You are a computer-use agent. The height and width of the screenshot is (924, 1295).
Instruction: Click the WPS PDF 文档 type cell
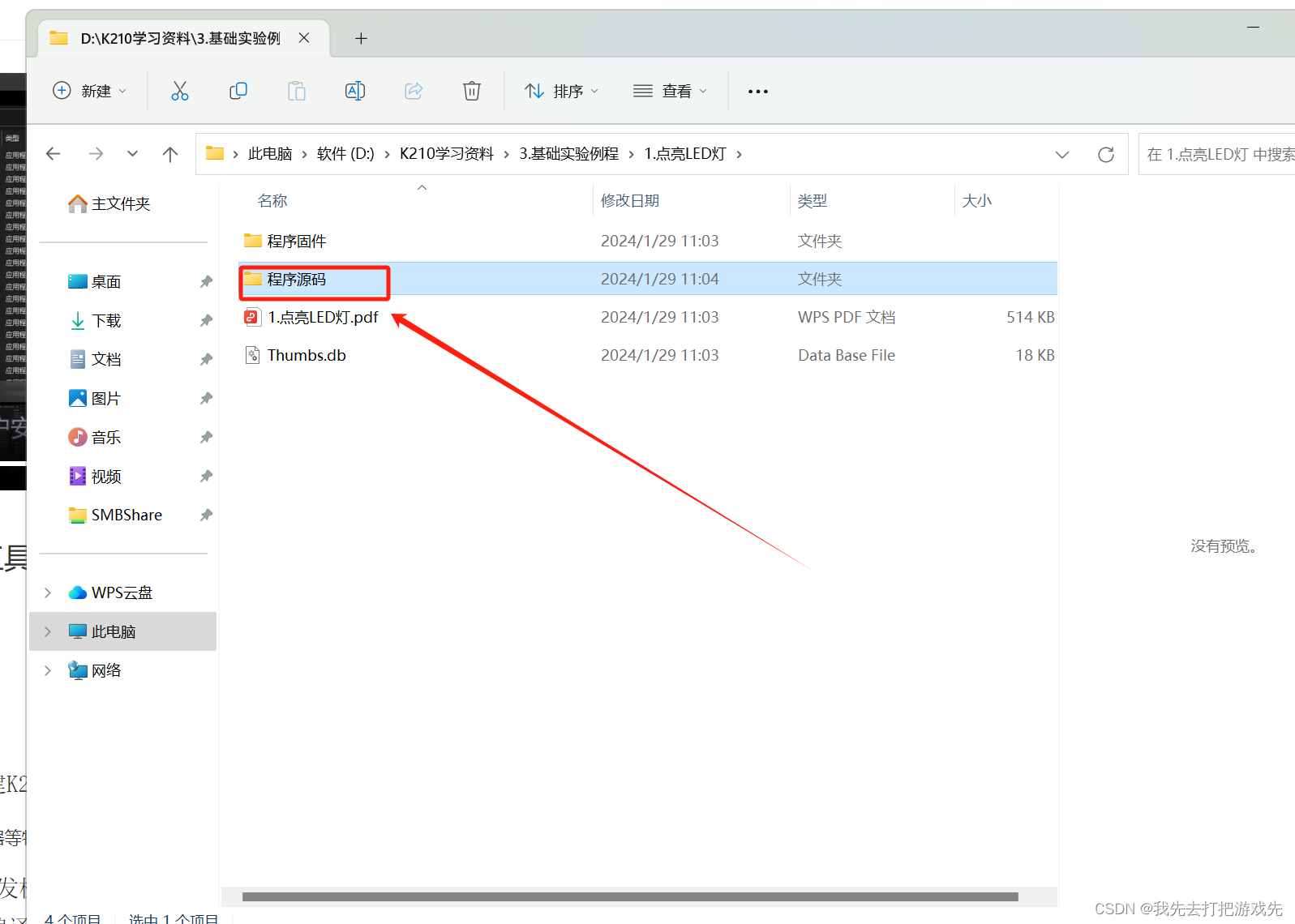click(847, 317)
